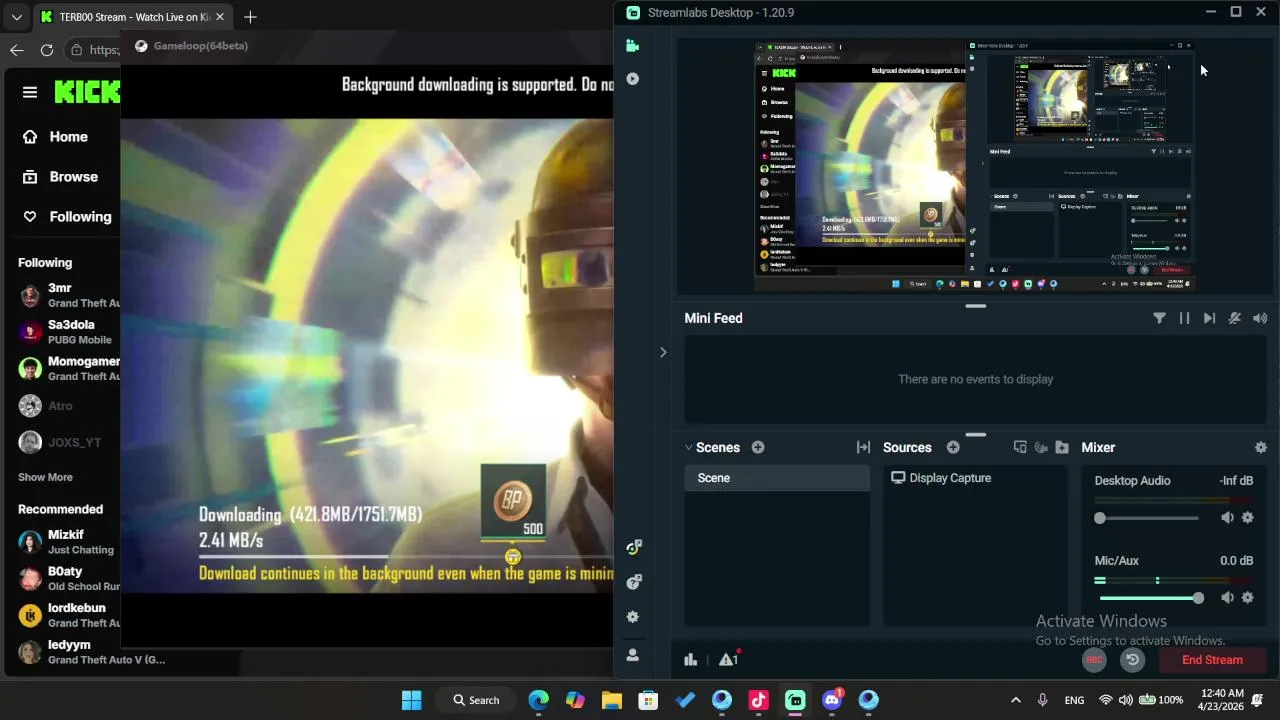The image size is (1280, 720).
Task: Open Mixer advanced audio settings gear
Action: [x=1260, y=447]
